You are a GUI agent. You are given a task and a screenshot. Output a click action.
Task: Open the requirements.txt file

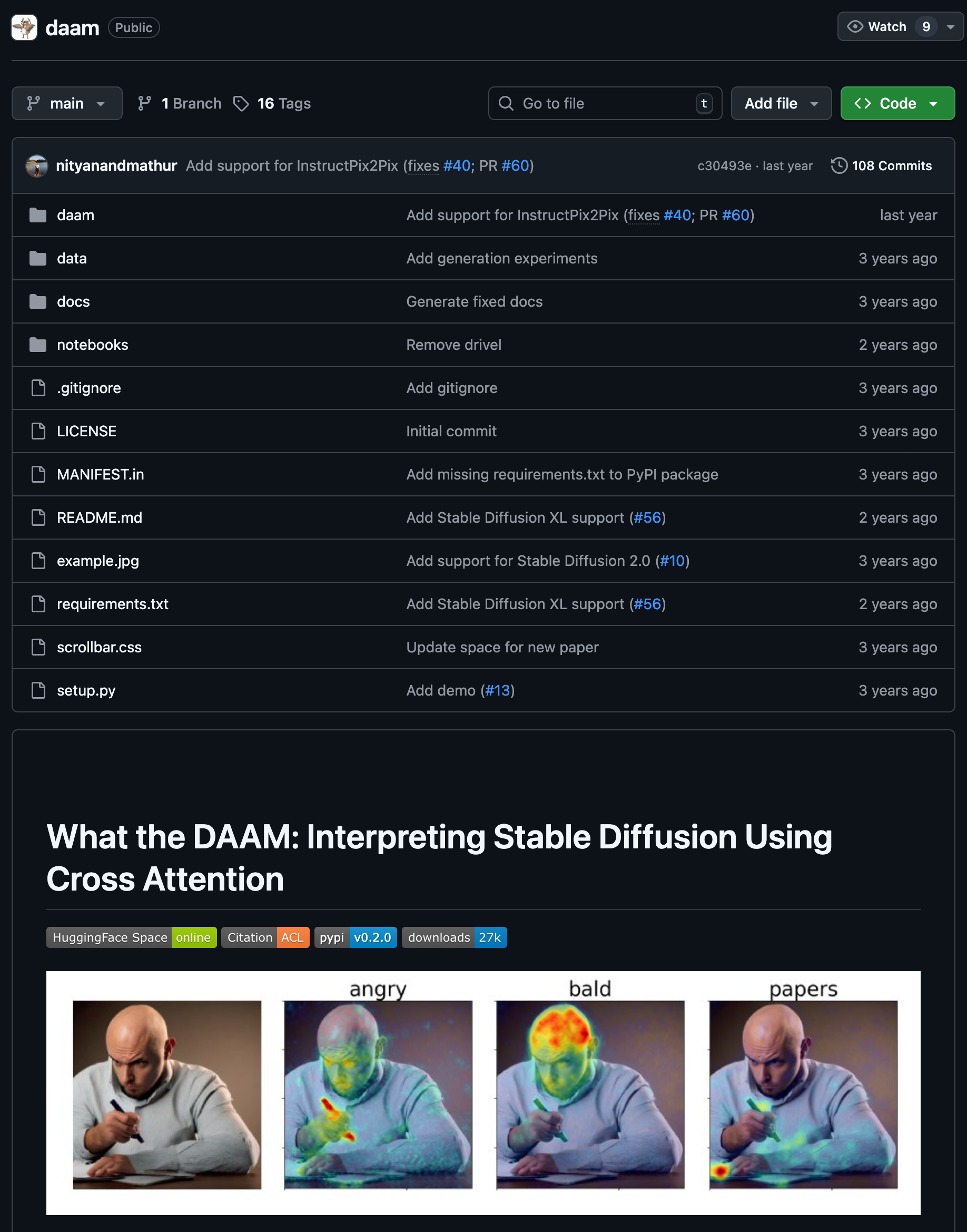click(113, 604)
